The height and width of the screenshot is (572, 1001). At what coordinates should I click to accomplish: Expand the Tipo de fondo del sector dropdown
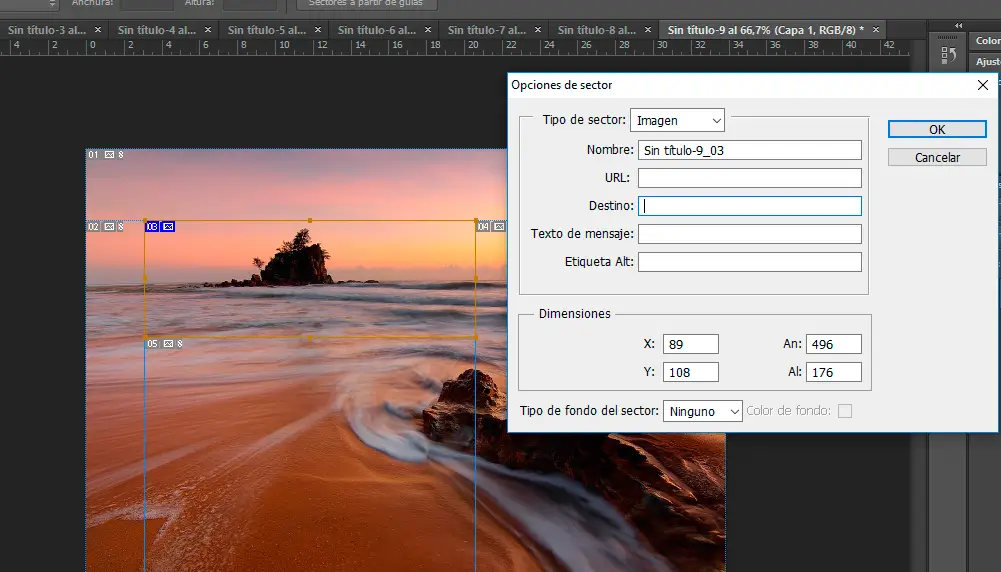pyautogui.click(x=702, y=411)
